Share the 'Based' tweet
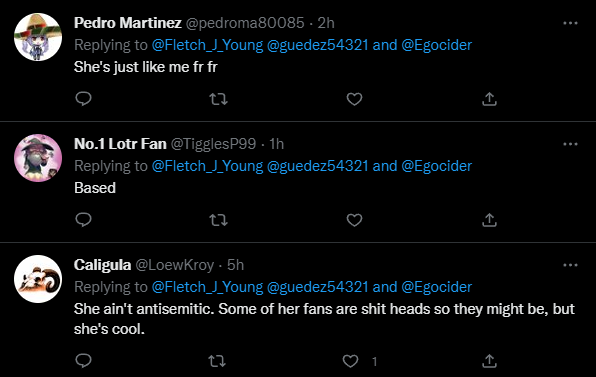Image resolution: width=596 pixels, height=377 pixels. (x=490, y=220)
